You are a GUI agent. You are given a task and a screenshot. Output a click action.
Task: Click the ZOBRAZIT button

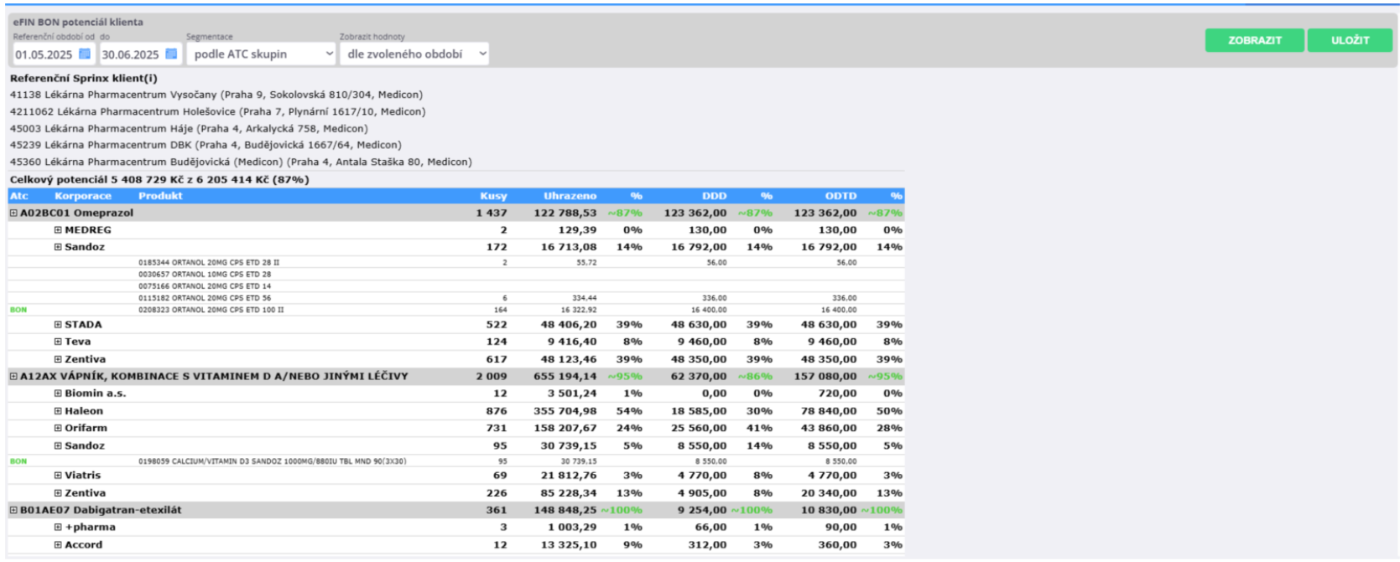pos(1254,40)
